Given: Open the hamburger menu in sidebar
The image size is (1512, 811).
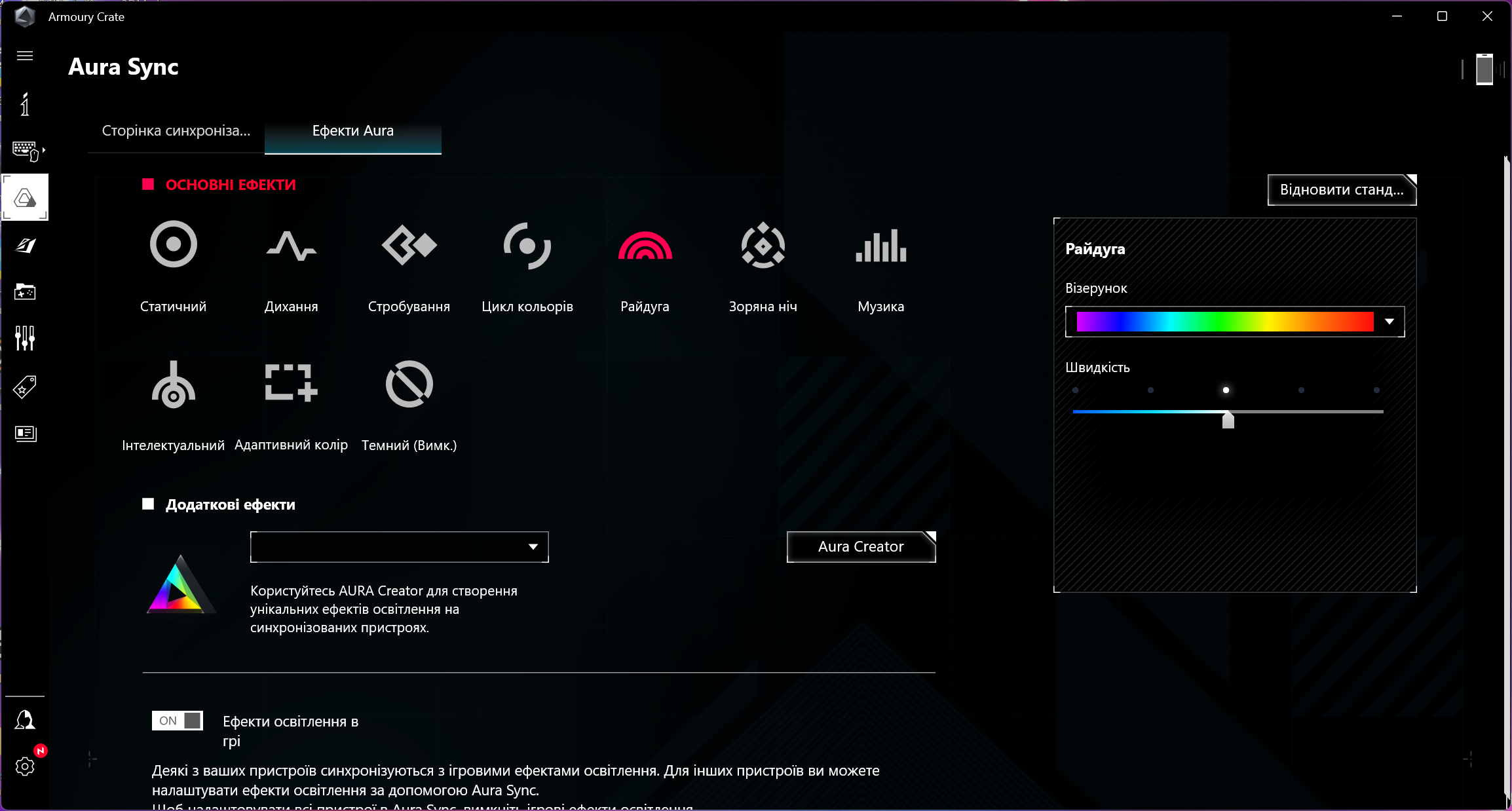Looking at the screenshot, I should coord(25,56).
